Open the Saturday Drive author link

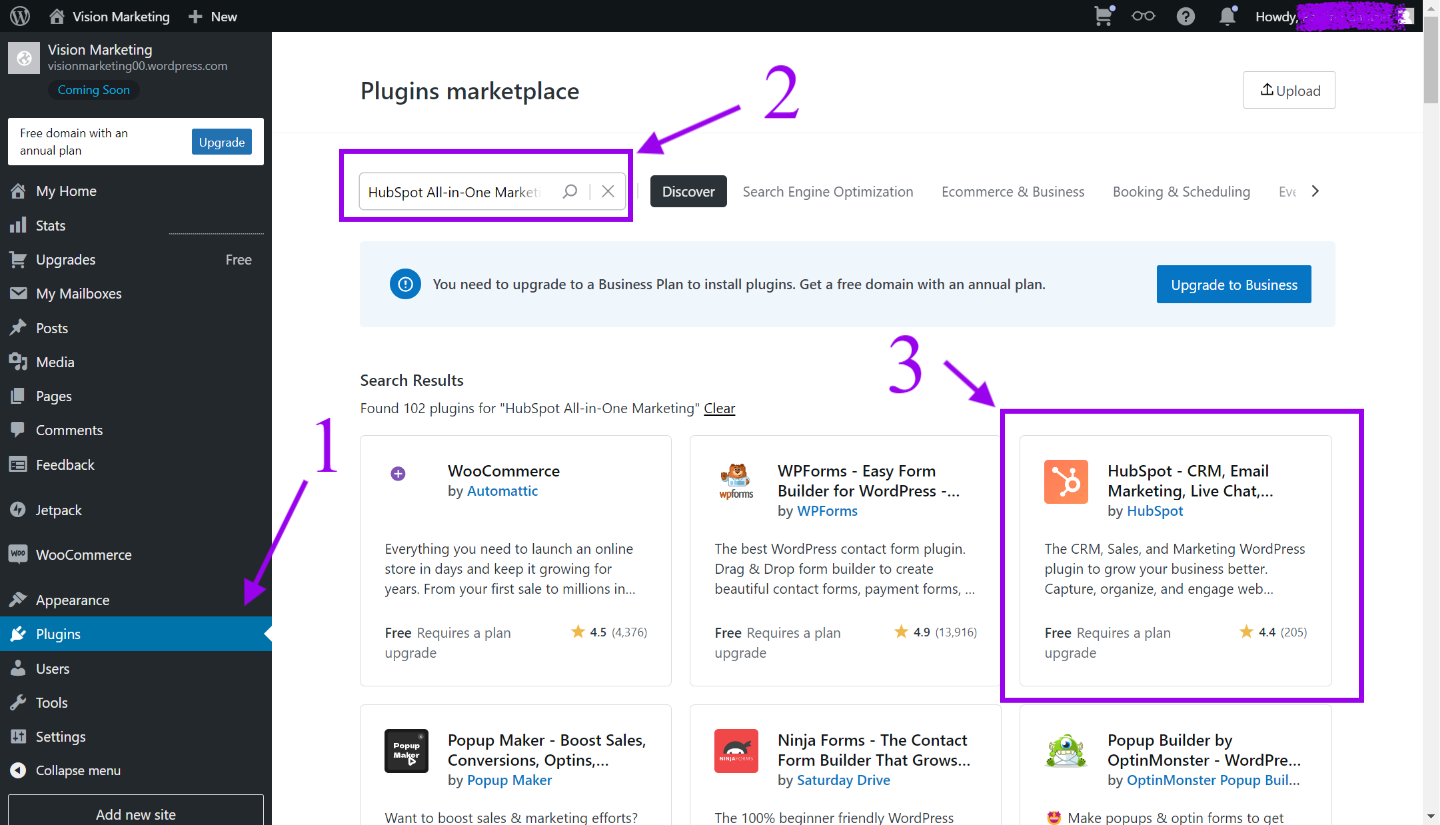pyautogui.click(x=843, y=780)
